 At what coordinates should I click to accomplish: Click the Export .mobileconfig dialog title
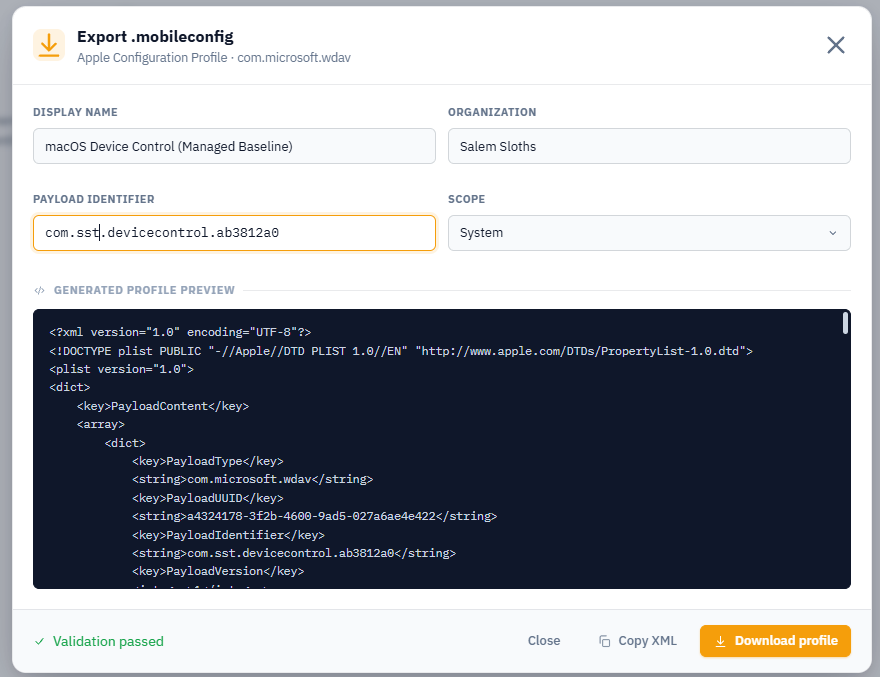155,36
